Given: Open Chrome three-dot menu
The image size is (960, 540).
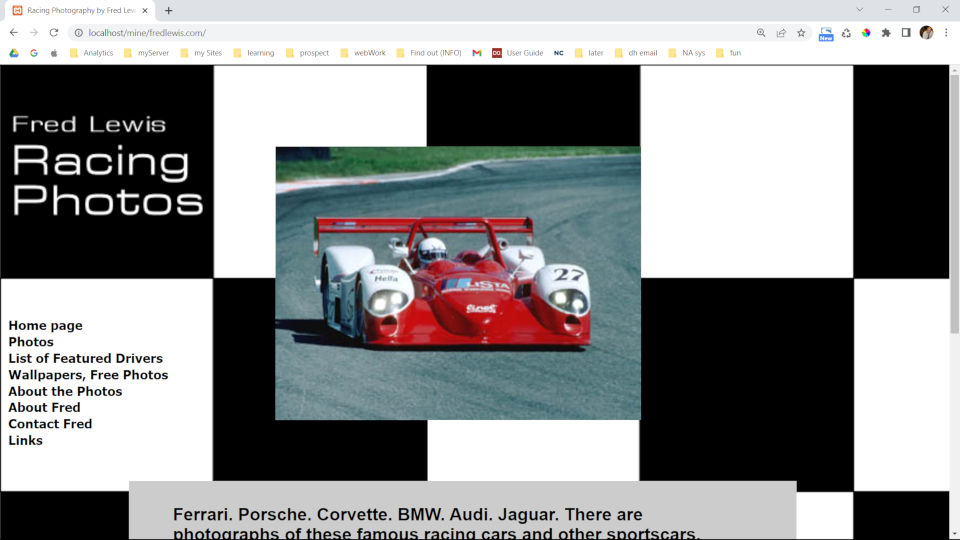Looking at the screenshot, I should click(x=946, y=33).
